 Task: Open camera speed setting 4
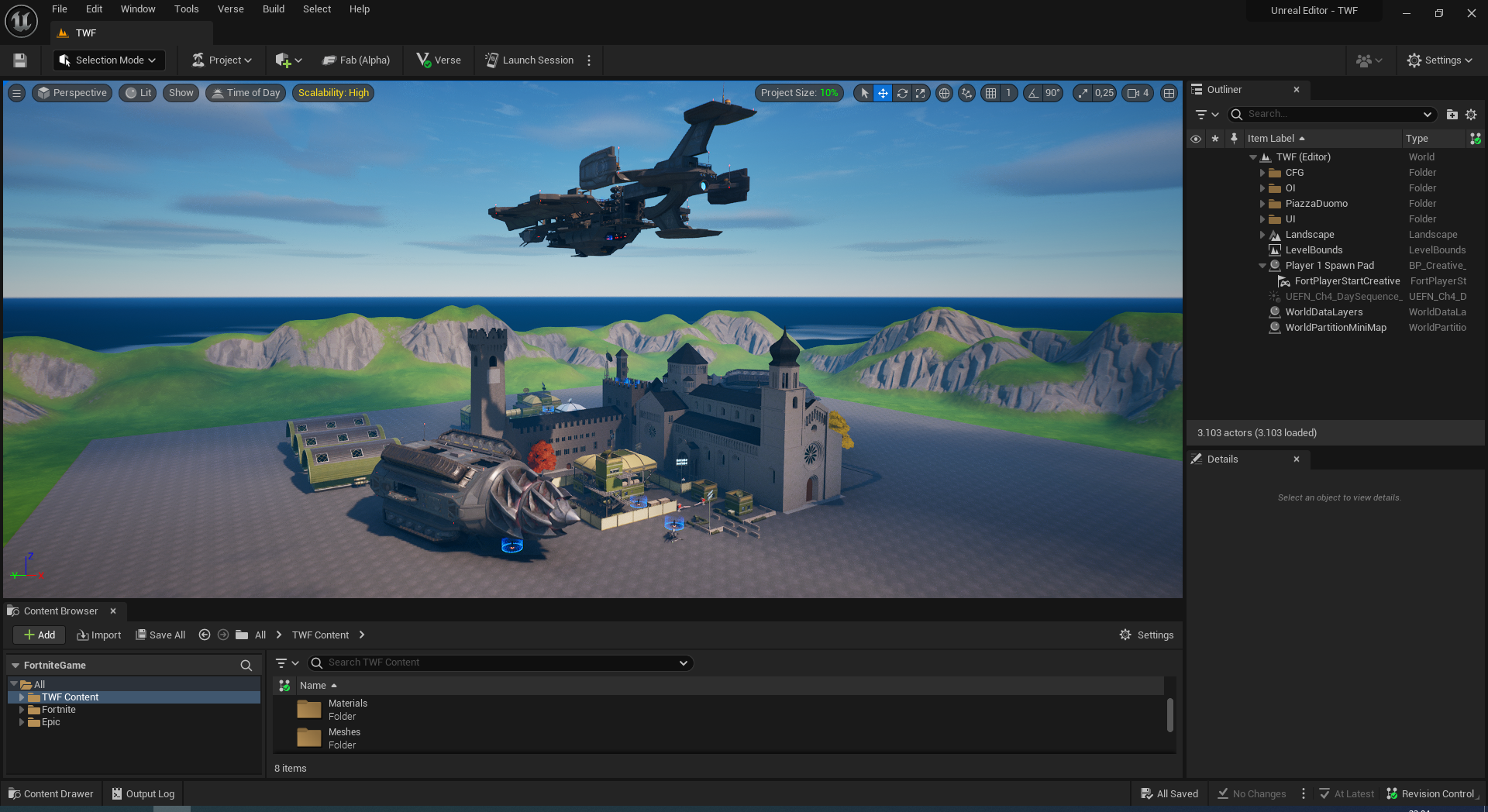point(1138,93)
